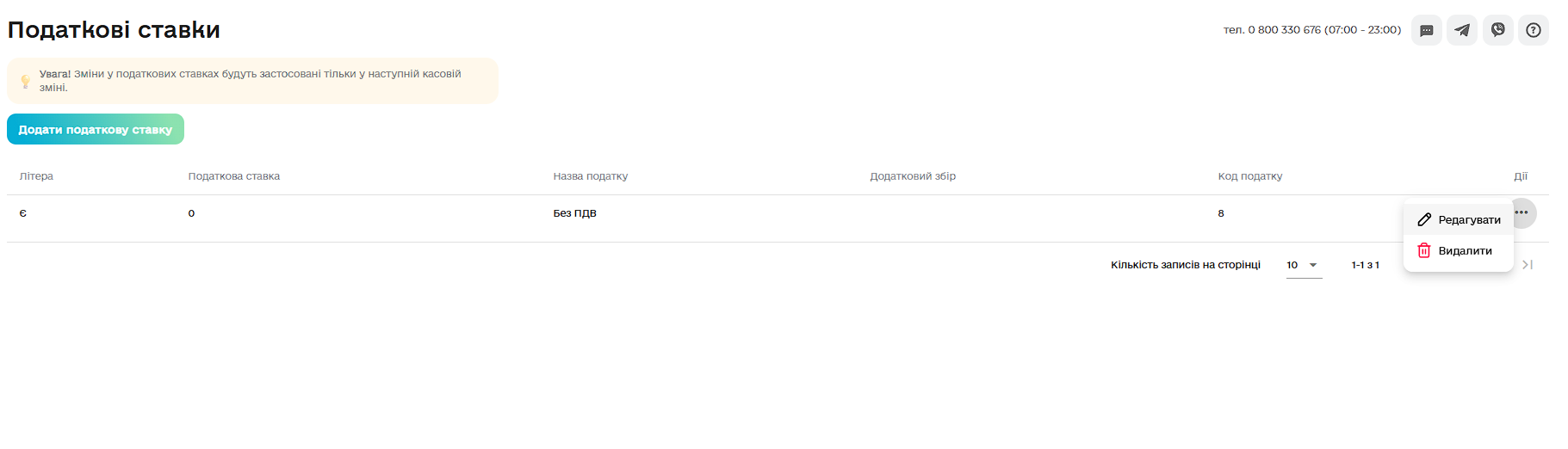1568x449 pixels.
Task: Click the Податкова ставка column header
Action: click(x=234, y=176)
